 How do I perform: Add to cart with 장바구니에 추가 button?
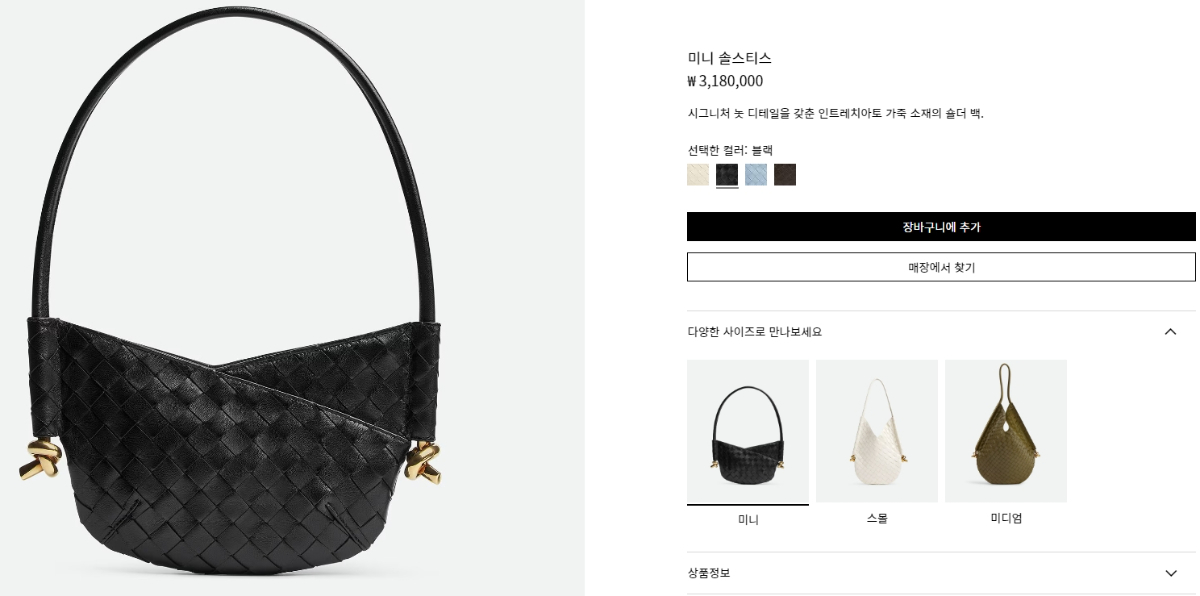point(941,227)
